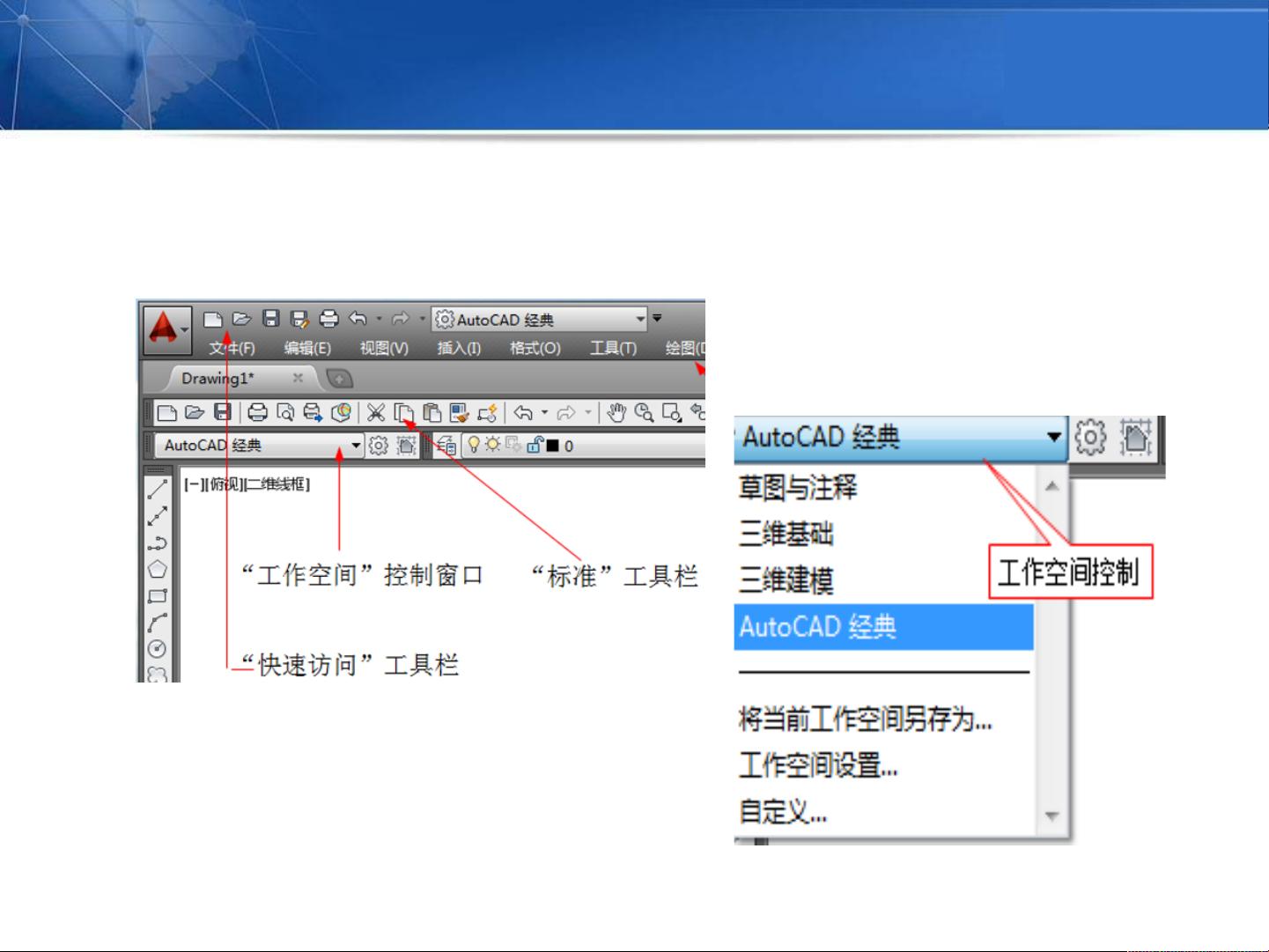This screenshot has height=952, width=1269.
Task: Toggle layer 0 on/off light bulb
Action: click(x=474, y=445)
